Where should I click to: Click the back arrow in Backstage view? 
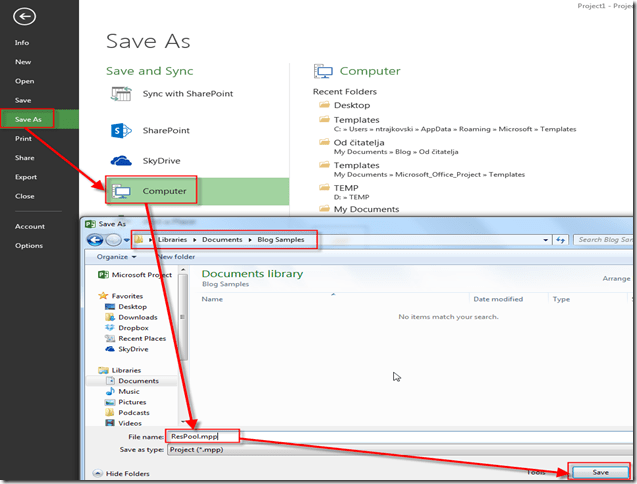click(x=25, y=17)
